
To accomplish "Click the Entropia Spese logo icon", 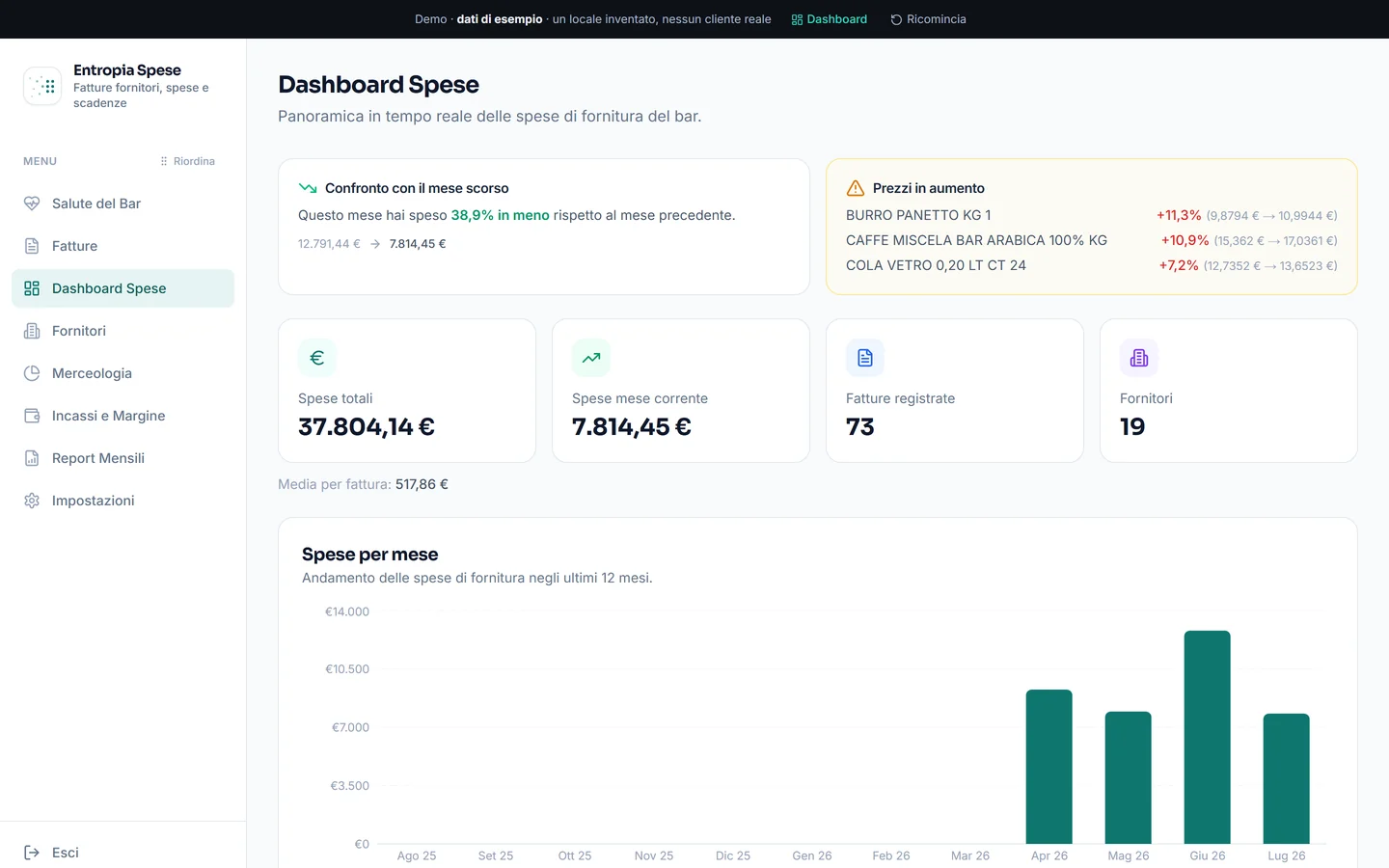I will tap(42, 86).
